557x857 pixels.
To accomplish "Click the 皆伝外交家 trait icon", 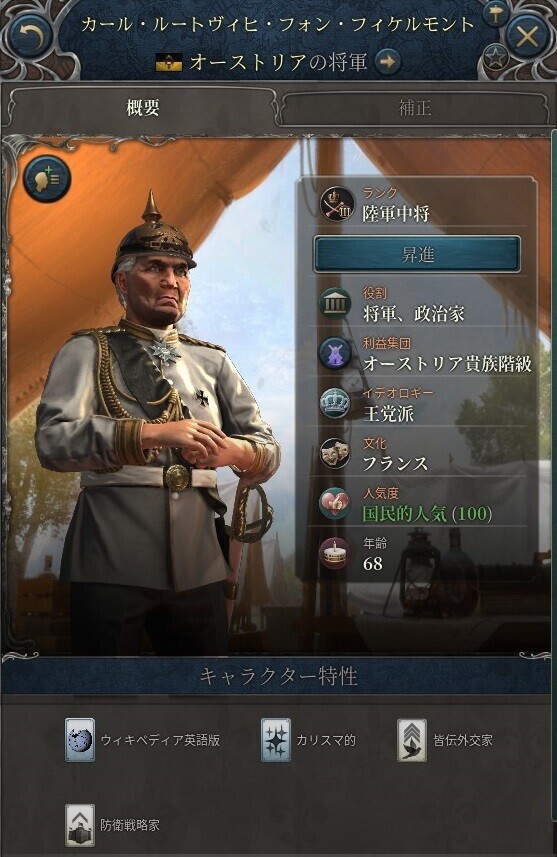I will 412,740.
